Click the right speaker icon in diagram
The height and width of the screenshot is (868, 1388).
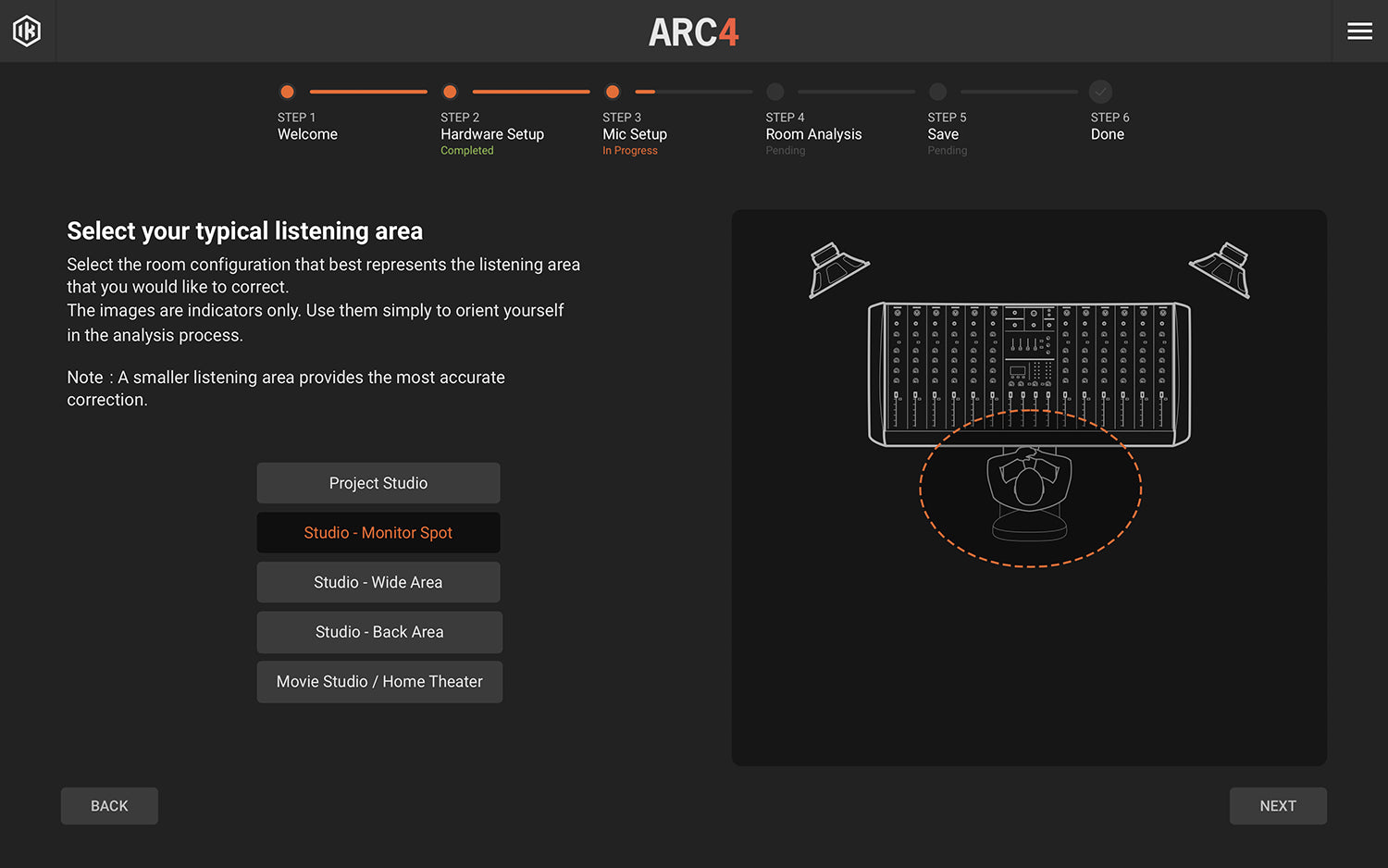coord(1221,269)
